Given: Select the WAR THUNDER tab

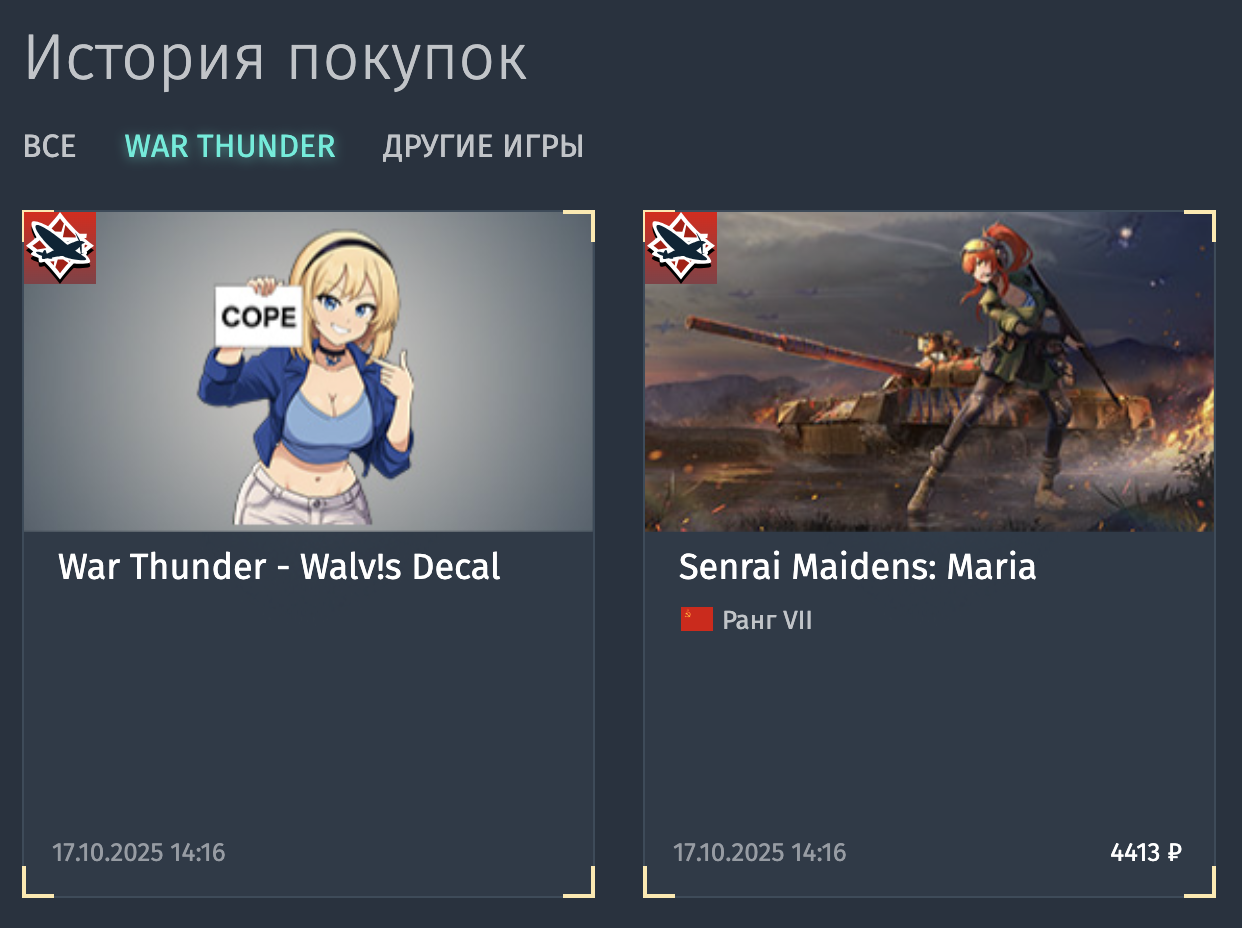Looking at the screenshot, I should coord(230,147).
